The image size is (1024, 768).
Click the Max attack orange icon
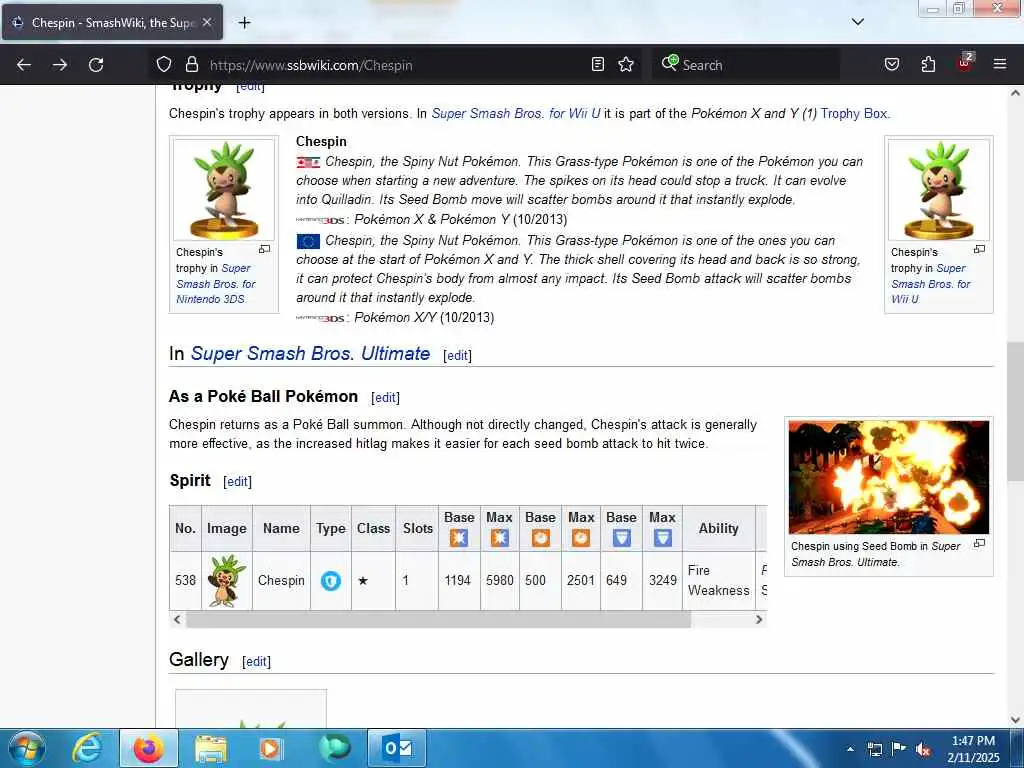[581, 538]
